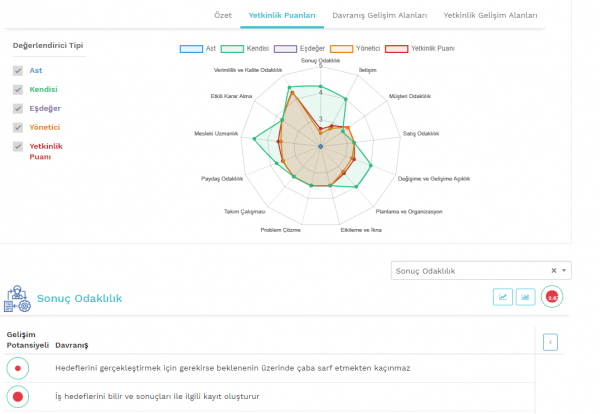Clear the Sonuç Odaklılık selection
Image resolution: width=600 pixels, height=414 pixels.
(553, 270)
